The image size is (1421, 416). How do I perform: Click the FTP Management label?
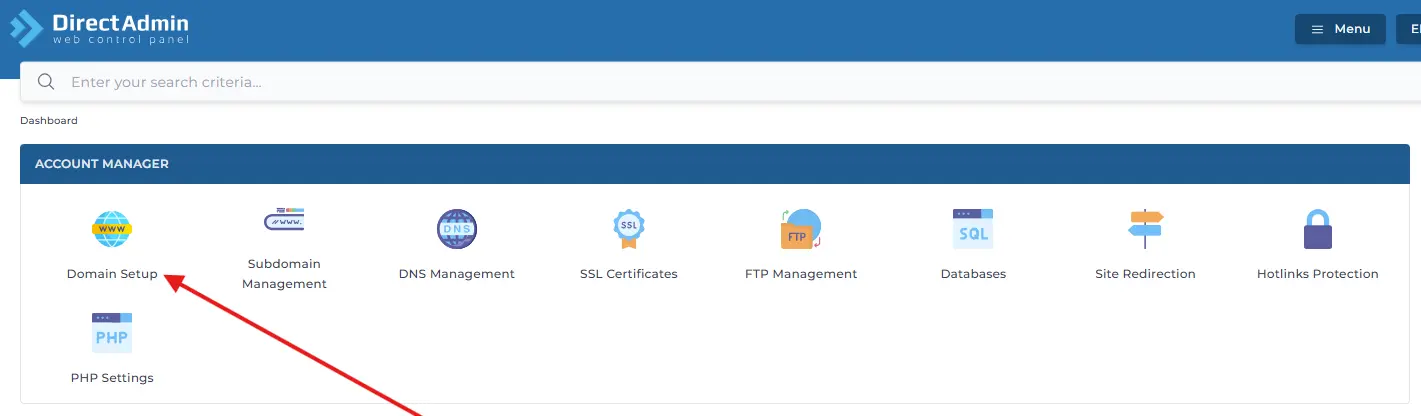coord(801,274)
